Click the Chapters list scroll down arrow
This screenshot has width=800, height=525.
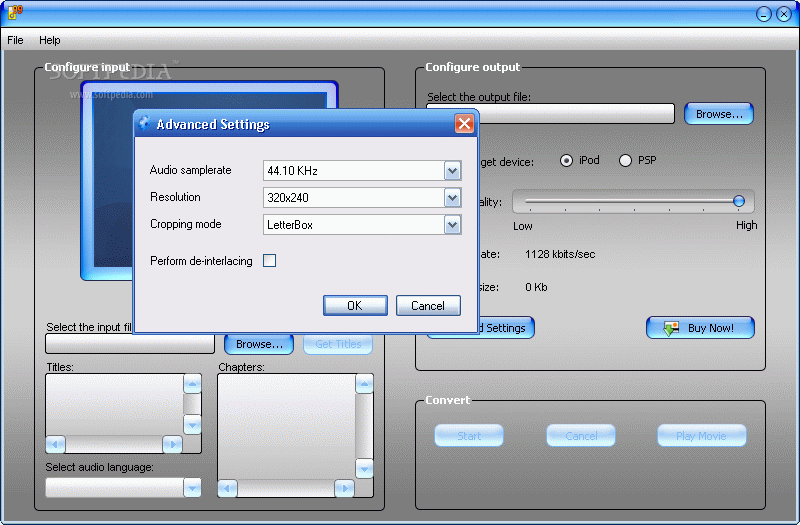[364, 468]
